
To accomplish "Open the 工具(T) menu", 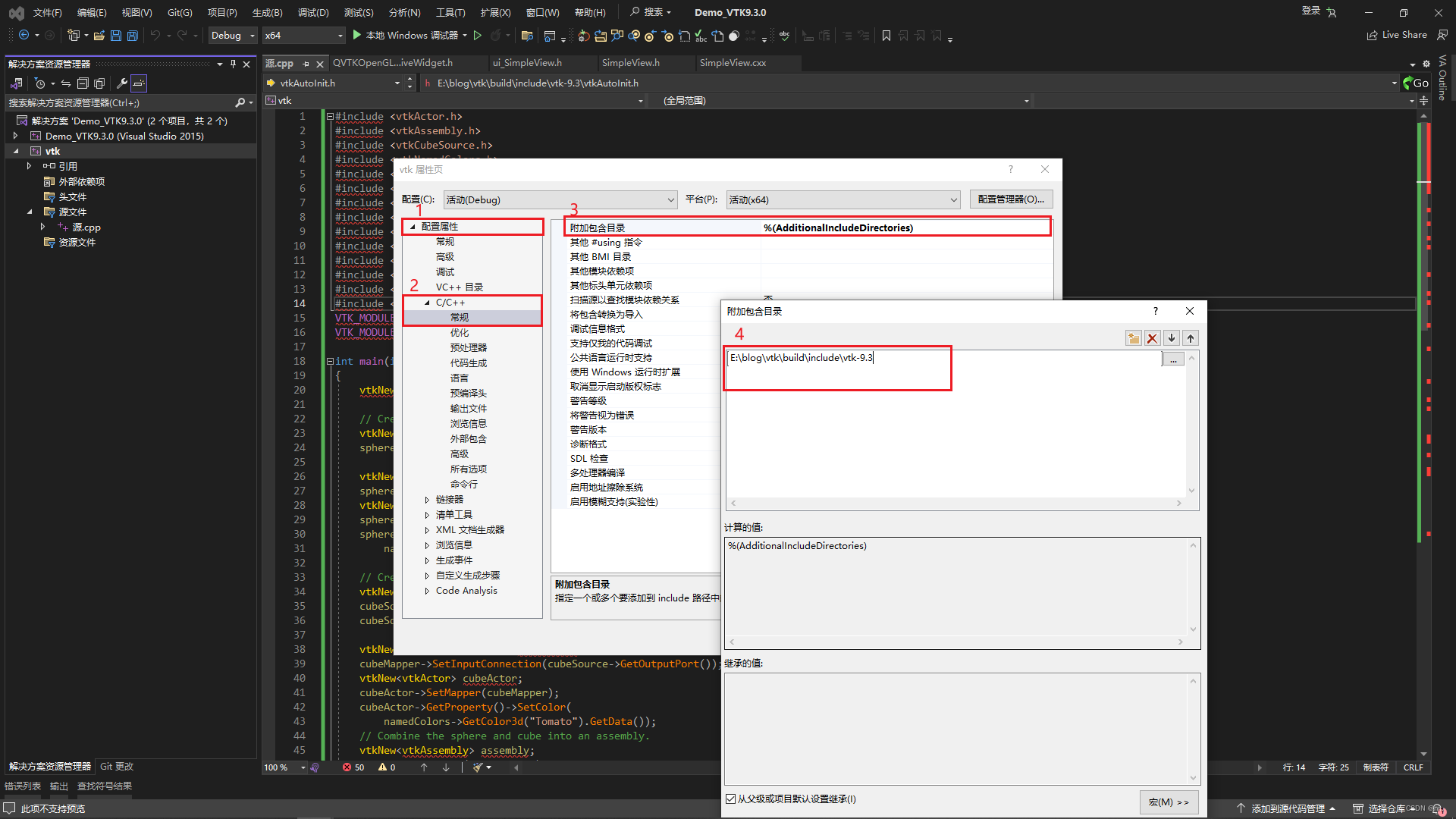I will pos(450,12).
